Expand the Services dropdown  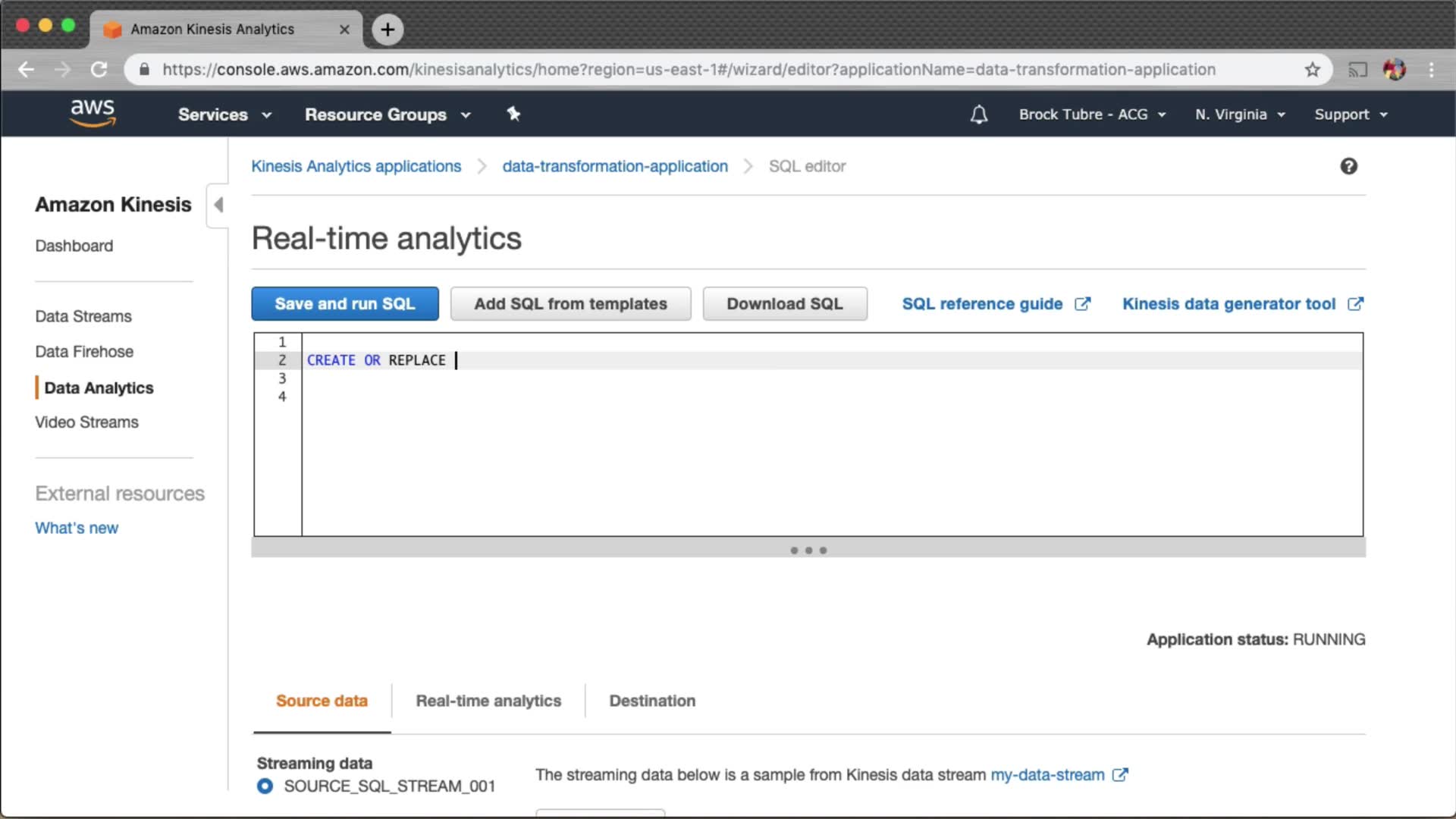pyautogui.click(x=224, y=115)
